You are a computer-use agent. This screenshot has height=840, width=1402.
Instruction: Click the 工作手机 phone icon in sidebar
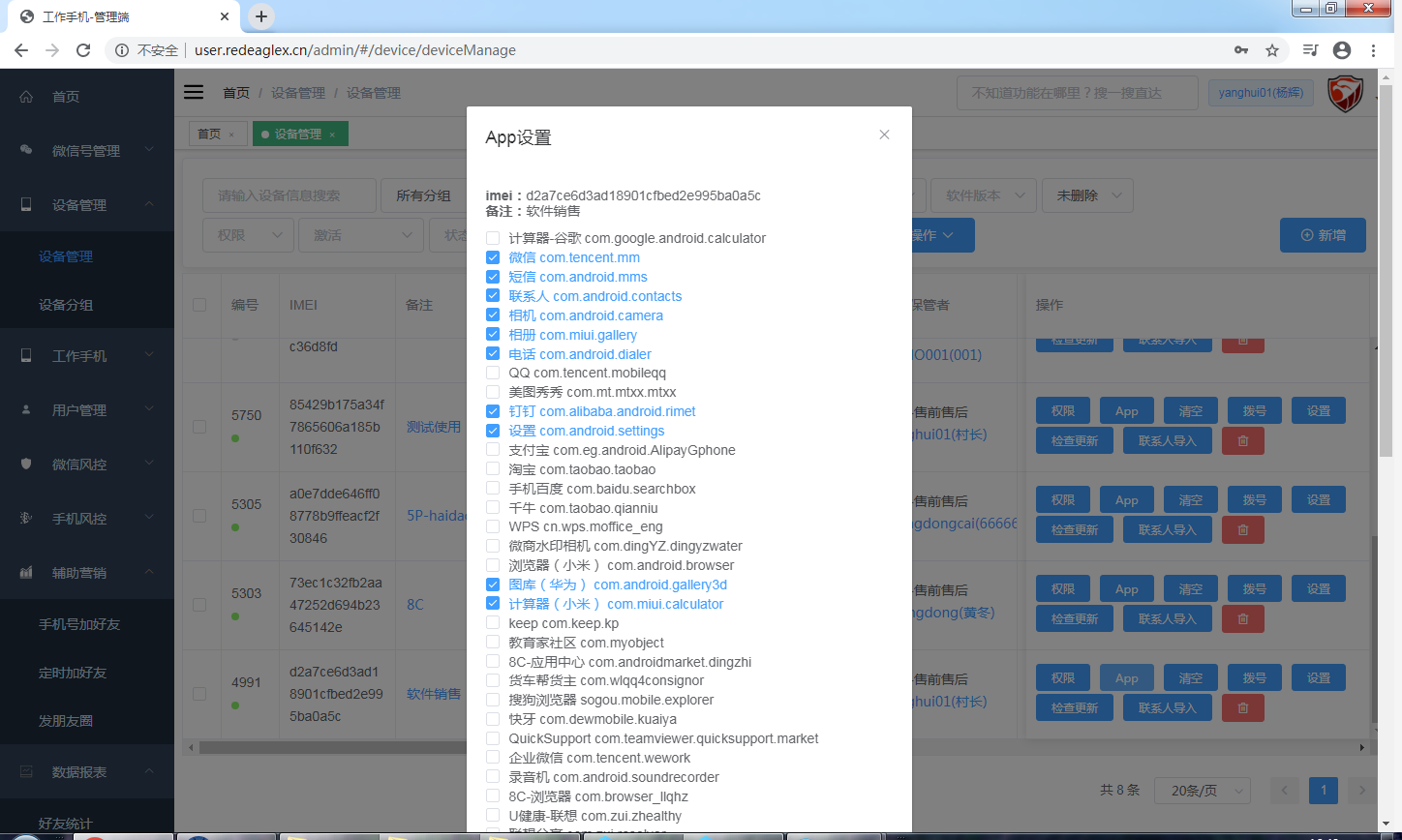[26, 356]
